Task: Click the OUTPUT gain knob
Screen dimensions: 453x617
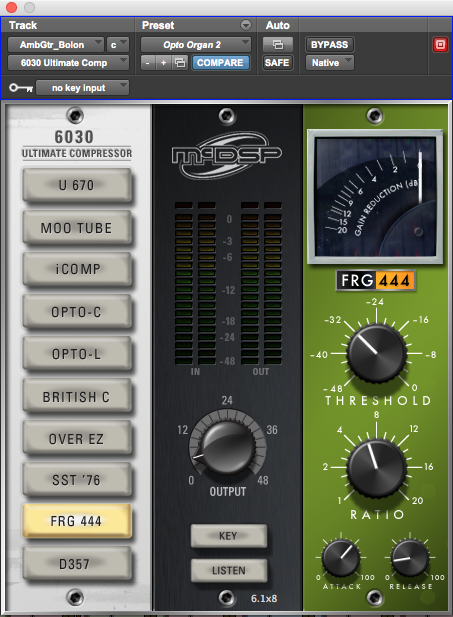Action: click(227, 448)
